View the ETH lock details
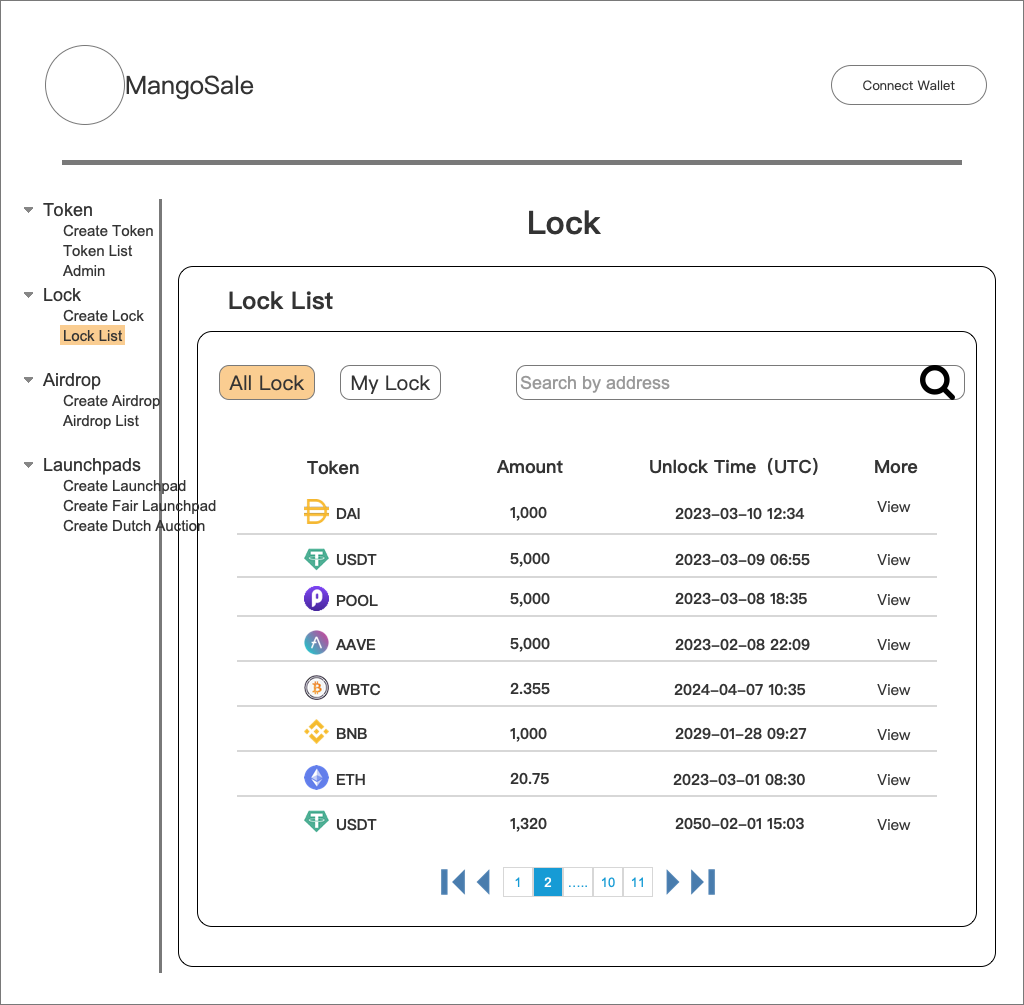1024x1005 pixels. click(893, 780)
